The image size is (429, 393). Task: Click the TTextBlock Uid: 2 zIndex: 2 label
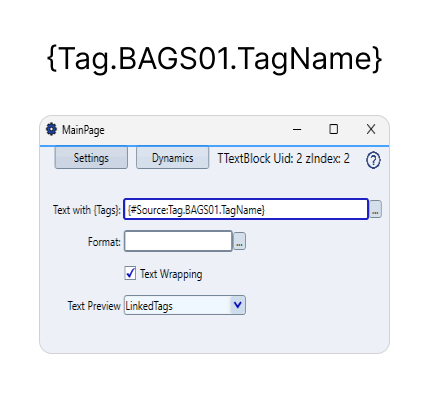(284, 159)
